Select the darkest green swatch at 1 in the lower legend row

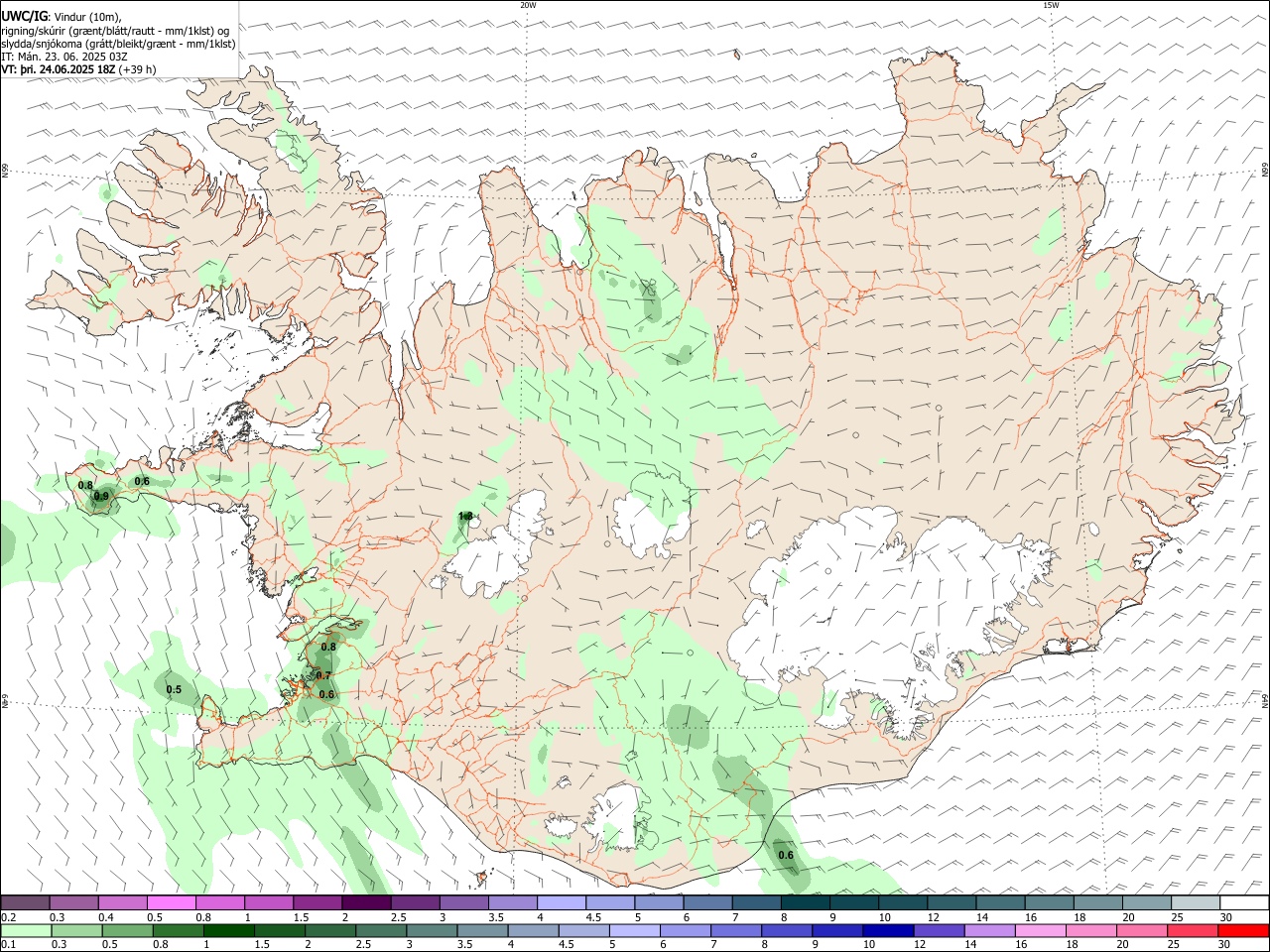tap(228, 930)
